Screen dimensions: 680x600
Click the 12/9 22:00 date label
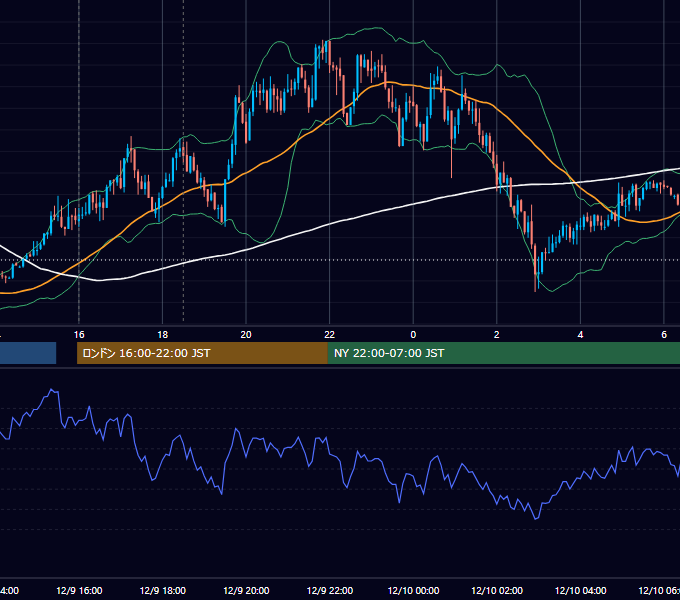[x=330, y=590]
